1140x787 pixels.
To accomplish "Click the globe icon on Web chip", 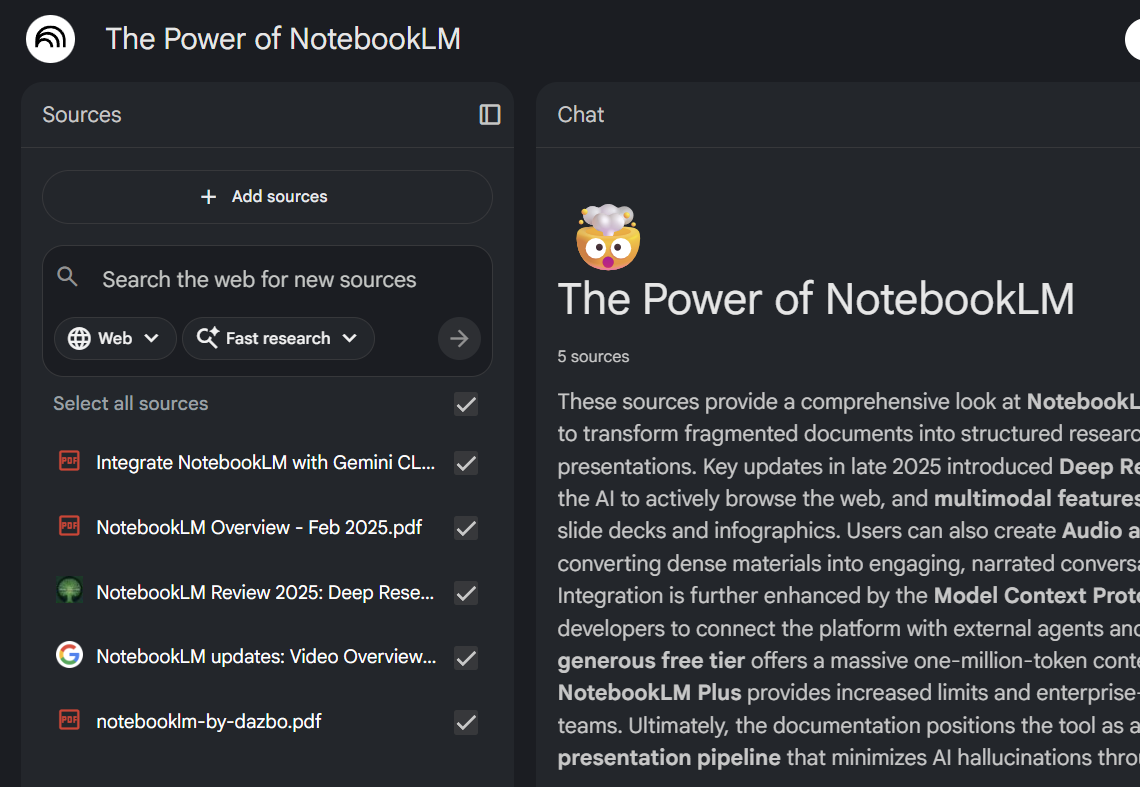I will point(79,338).
